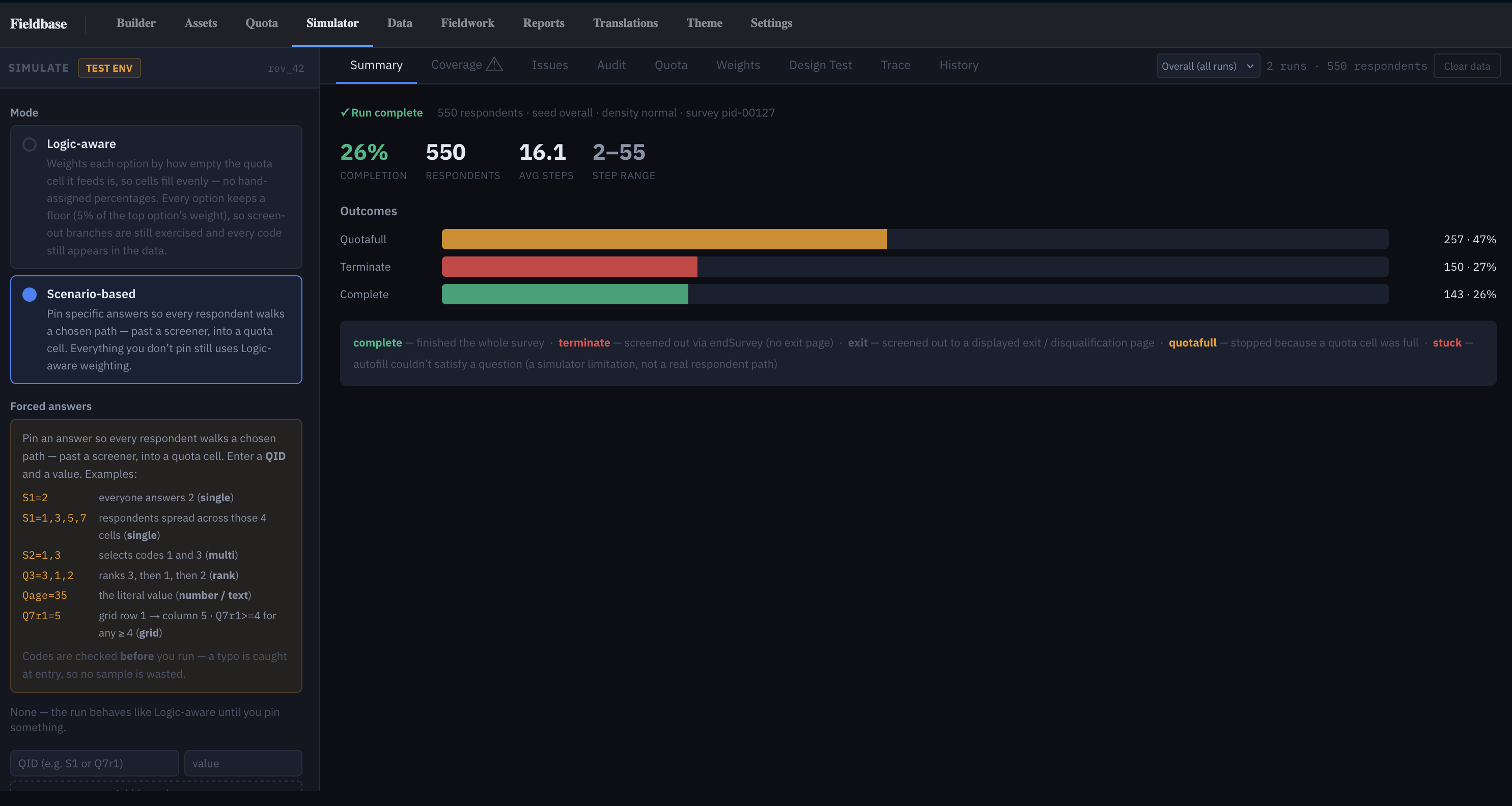
Task: Click the 2–55 step range value
Action: click(x=619, y=153)
